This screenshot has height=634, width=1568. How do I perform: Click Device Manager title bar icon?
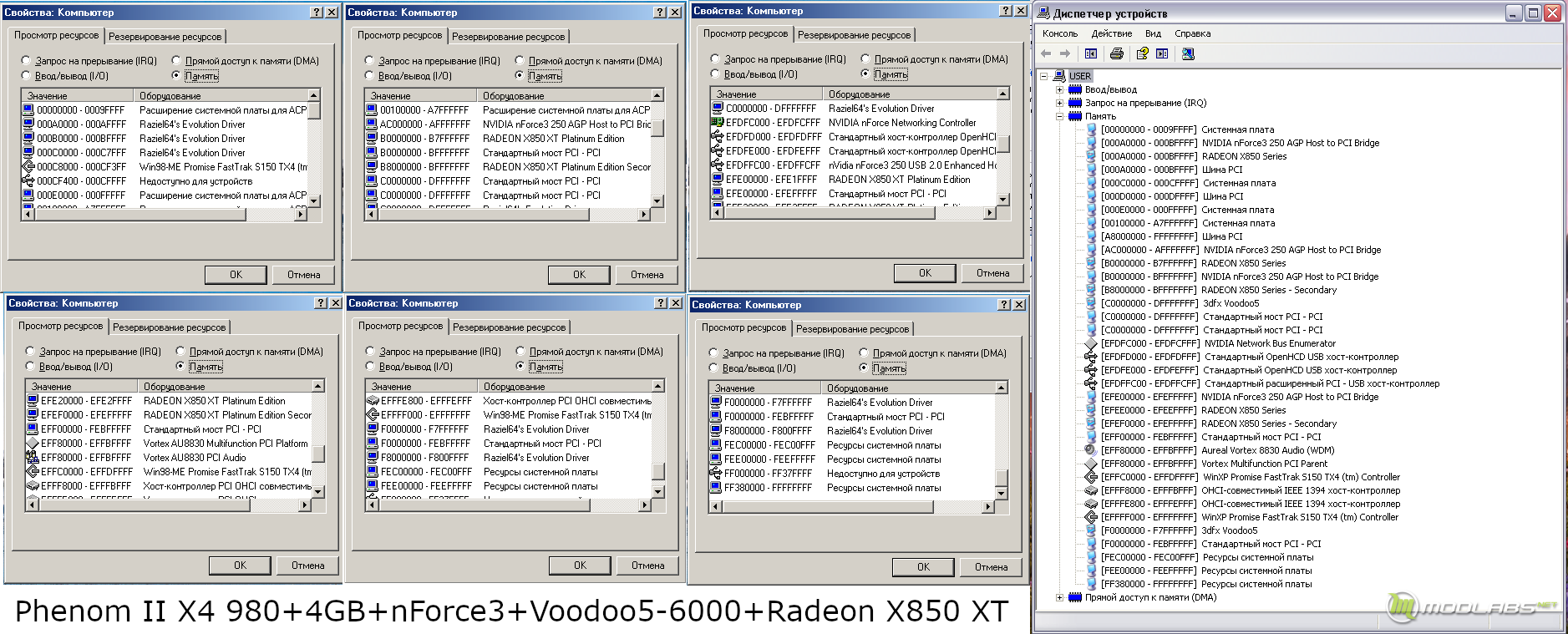pos(1043,13)
